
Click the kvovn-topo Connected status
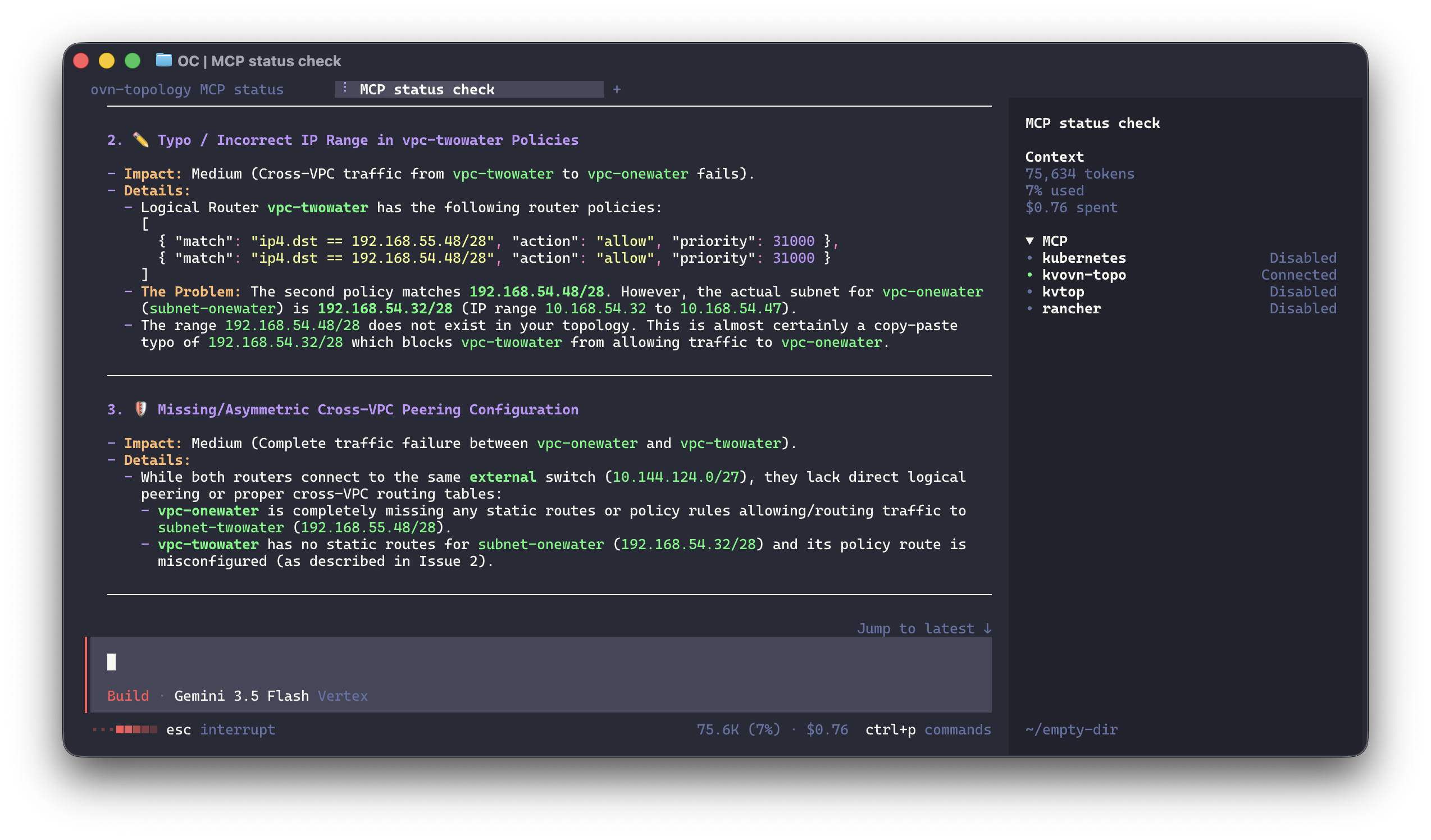point(1298,275)
